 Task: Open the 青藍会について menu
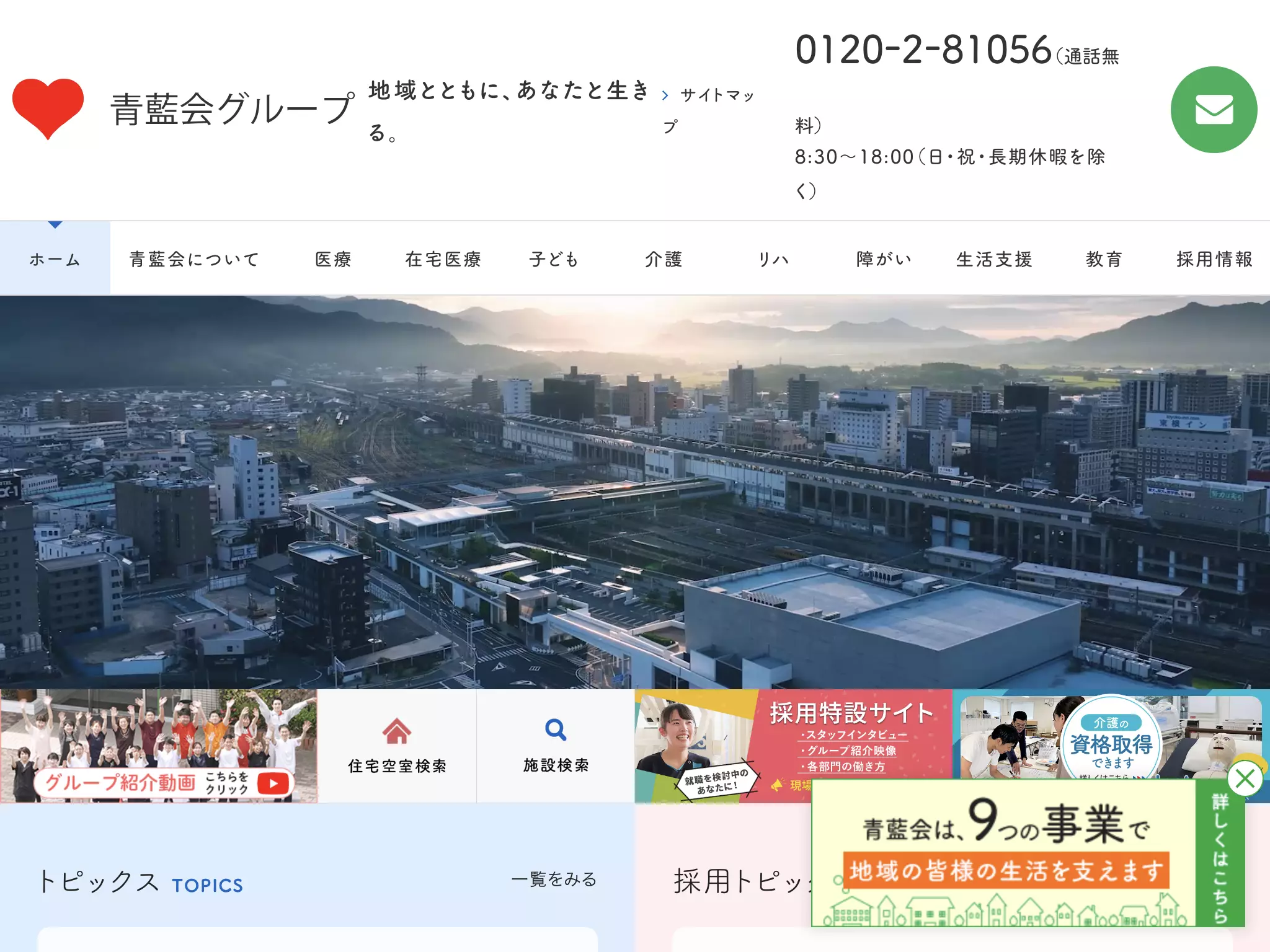pos(194,258)
